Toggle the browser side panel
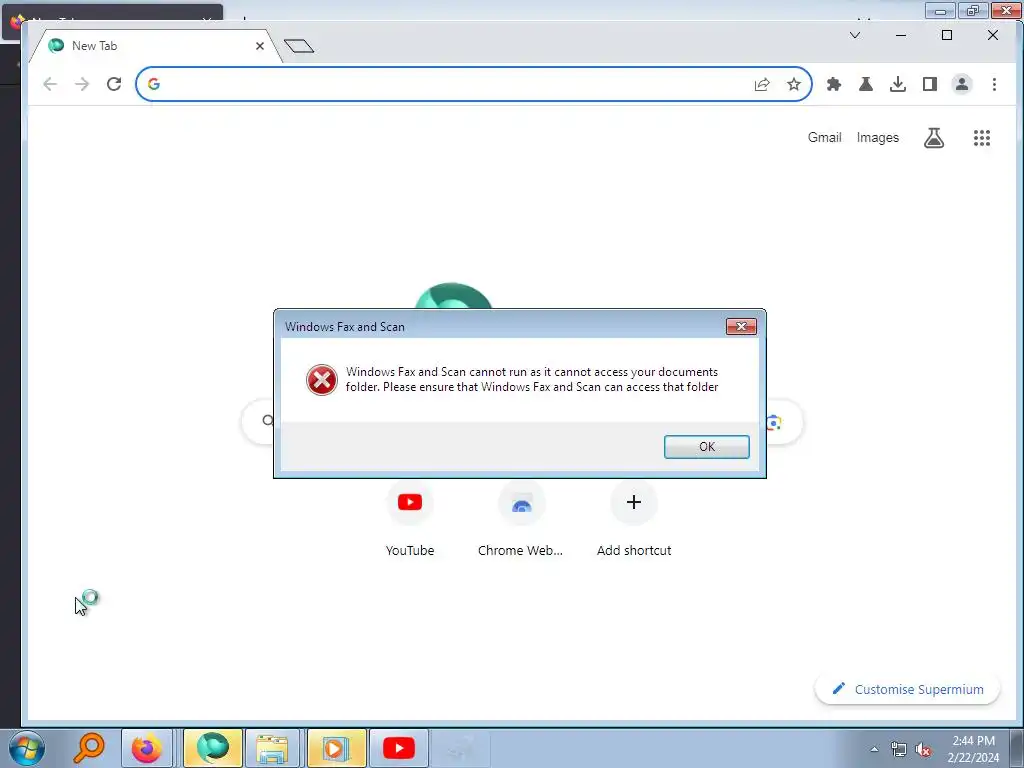1024x768 pixels. coord(930,84)
